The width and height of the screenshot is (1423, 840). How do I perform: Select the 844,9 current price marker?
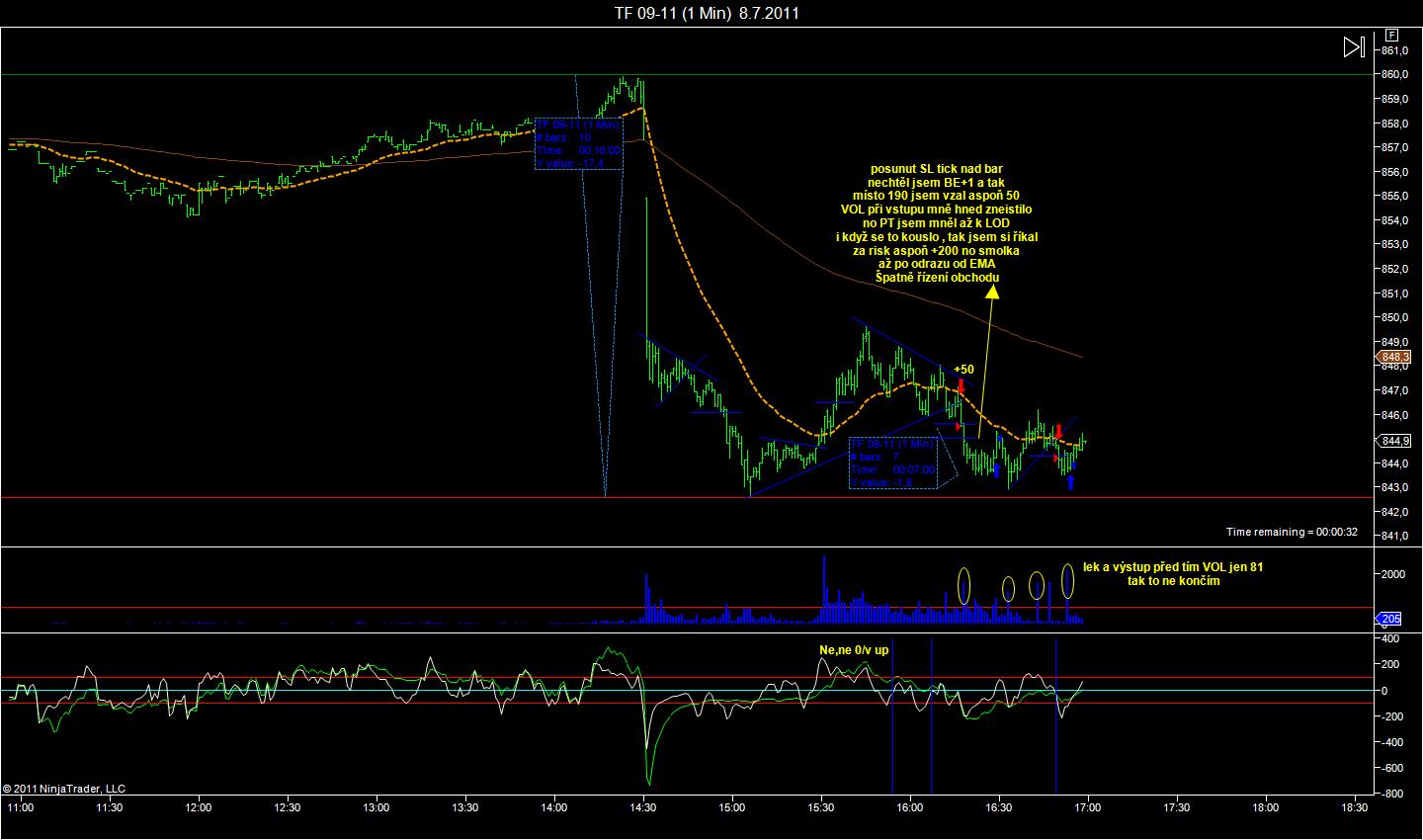pyautogui.click(x=1394, y=441)
